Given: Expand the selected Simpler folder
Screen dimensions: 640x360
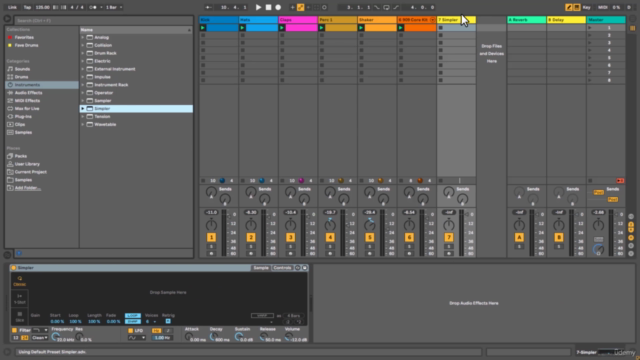Looking at the screenshot, I should [x=83, y=109].
